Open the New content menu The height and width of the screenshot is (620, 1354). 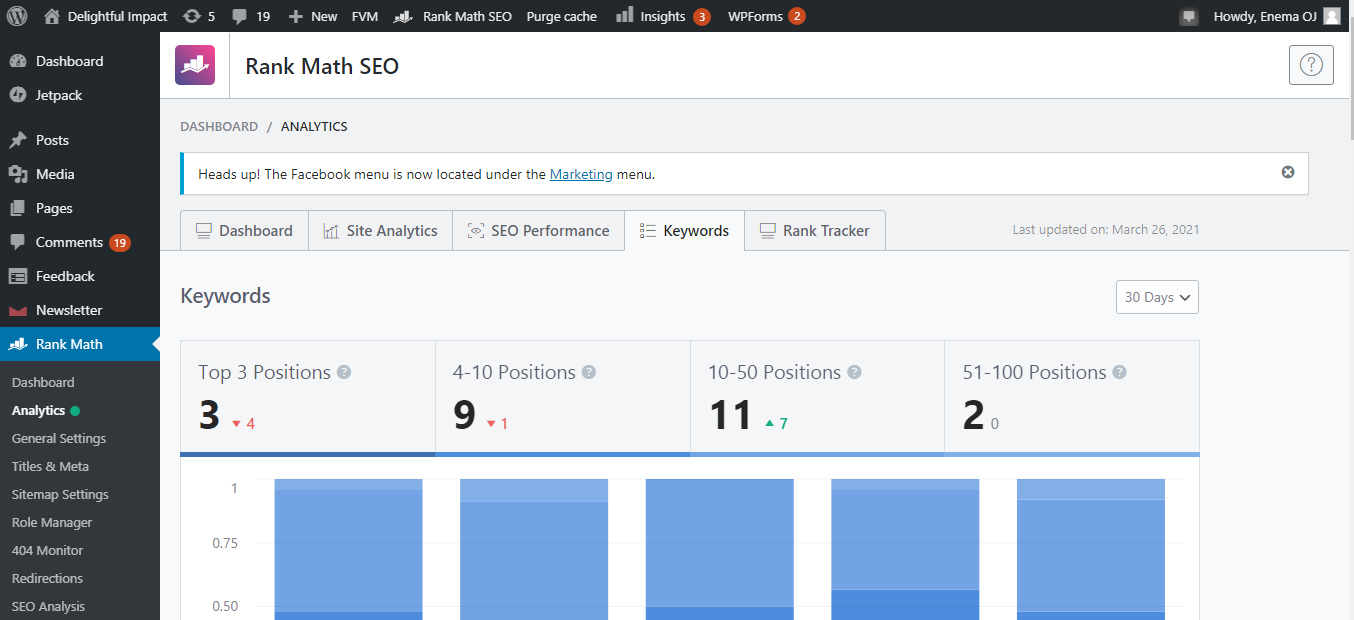(313, 16)
